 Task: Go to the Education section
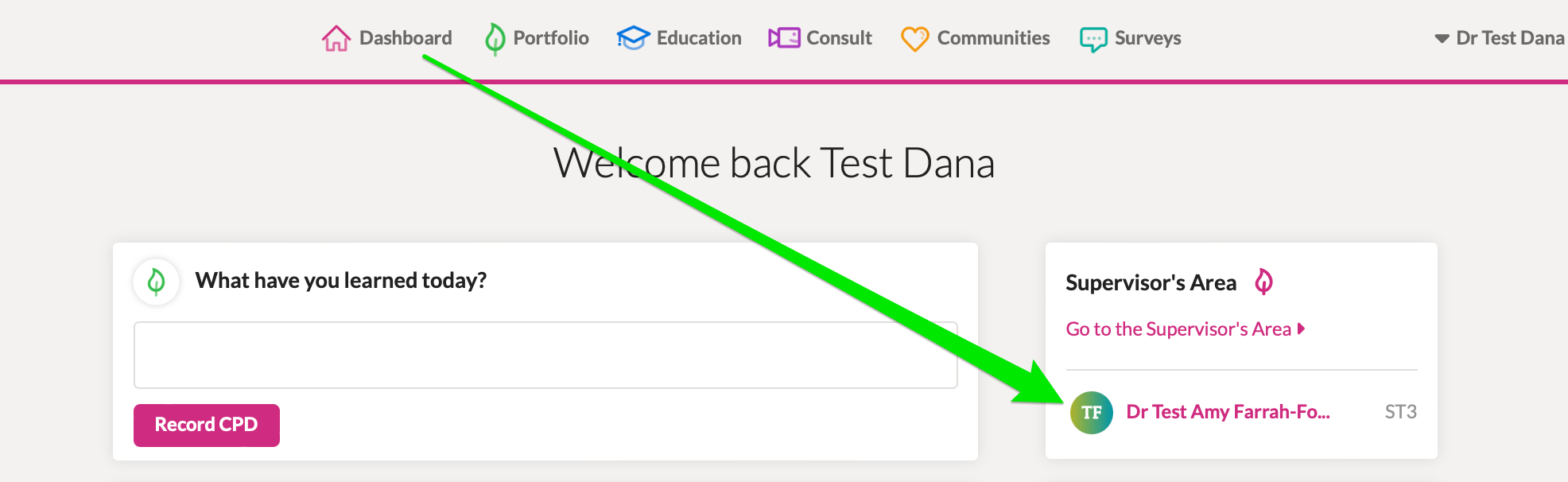point(699,38)
